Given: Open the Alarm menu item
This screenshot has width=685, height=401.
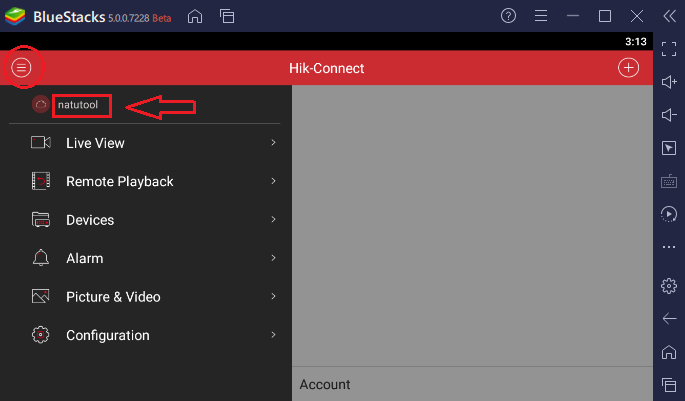Looking at the screenshot, I should point(144,258).
